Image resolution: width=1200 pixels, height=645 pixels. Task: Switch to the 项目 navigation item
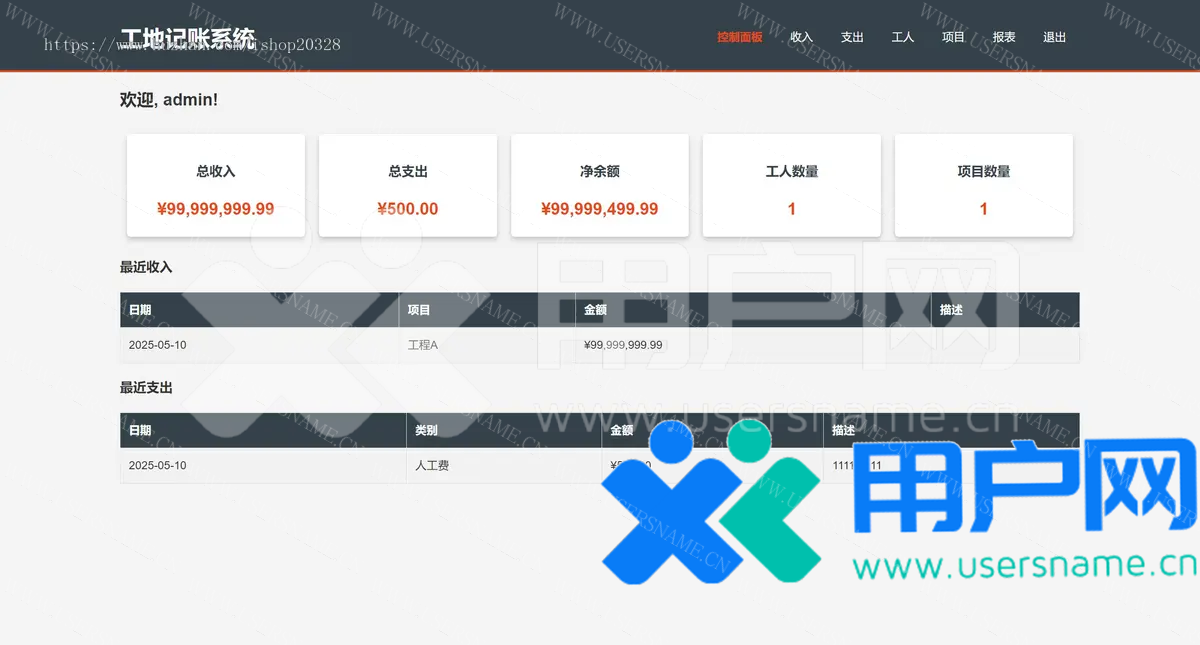[953, 37]
